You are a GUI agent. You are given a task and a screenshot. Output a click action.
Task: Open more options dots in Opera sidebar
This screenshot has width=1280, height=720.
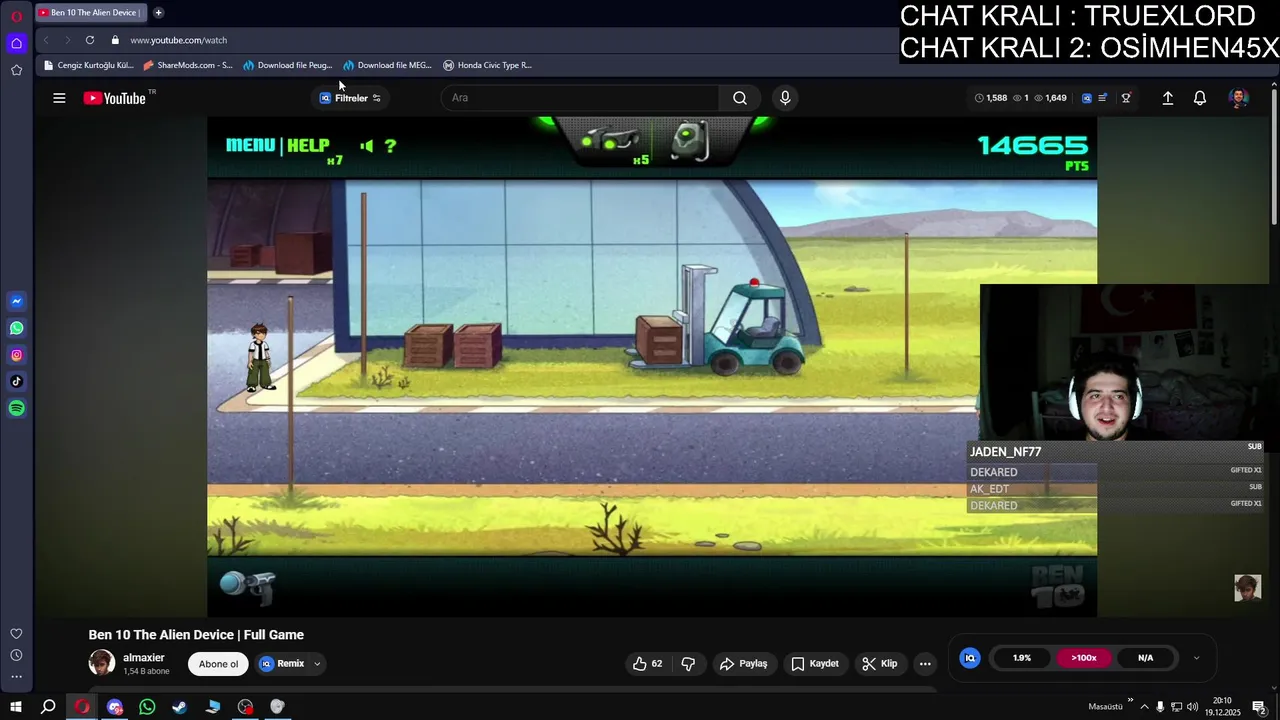coord(16,677)
